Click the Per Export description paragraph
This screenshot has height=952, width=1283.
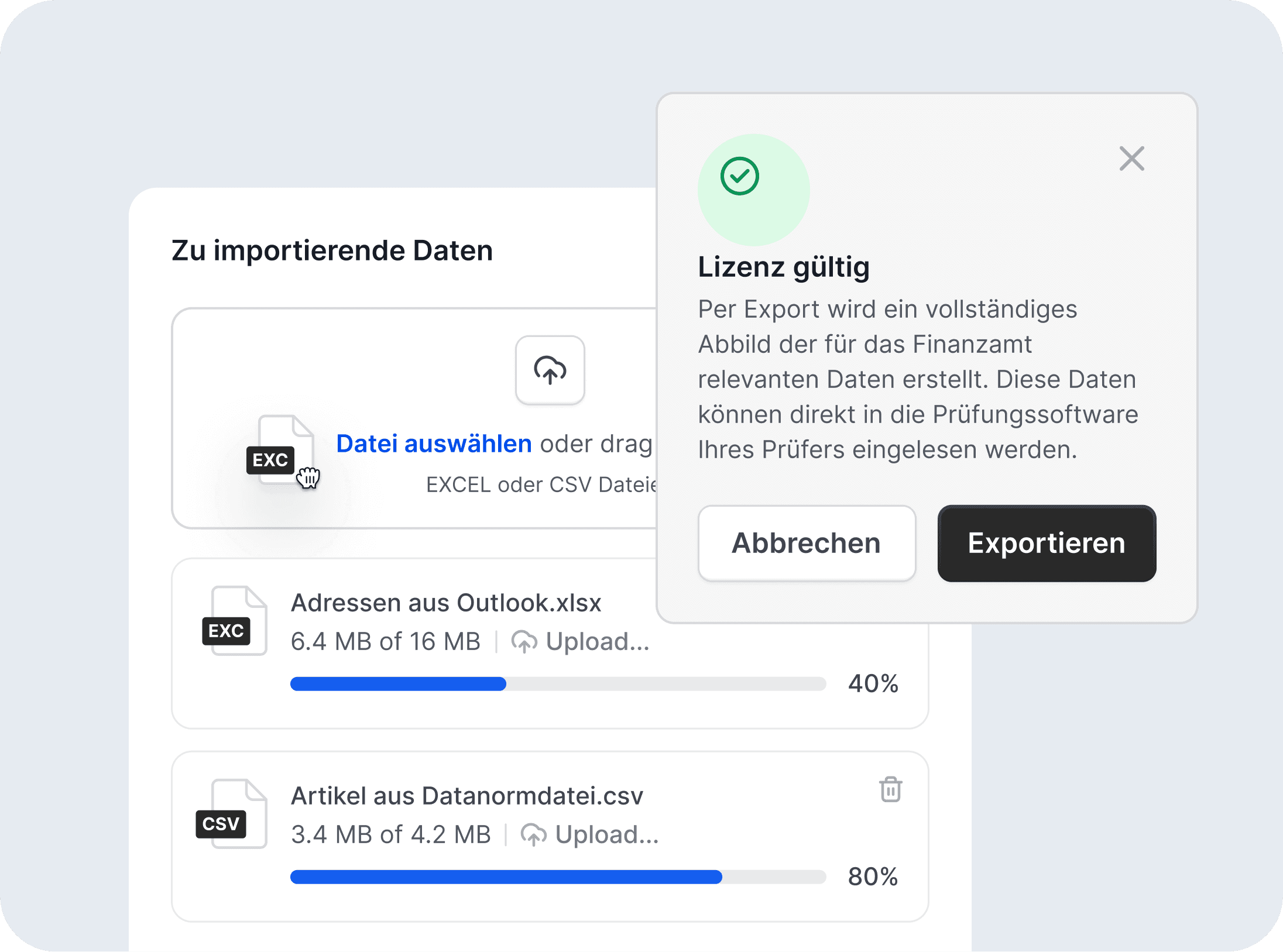pos(918,379)
